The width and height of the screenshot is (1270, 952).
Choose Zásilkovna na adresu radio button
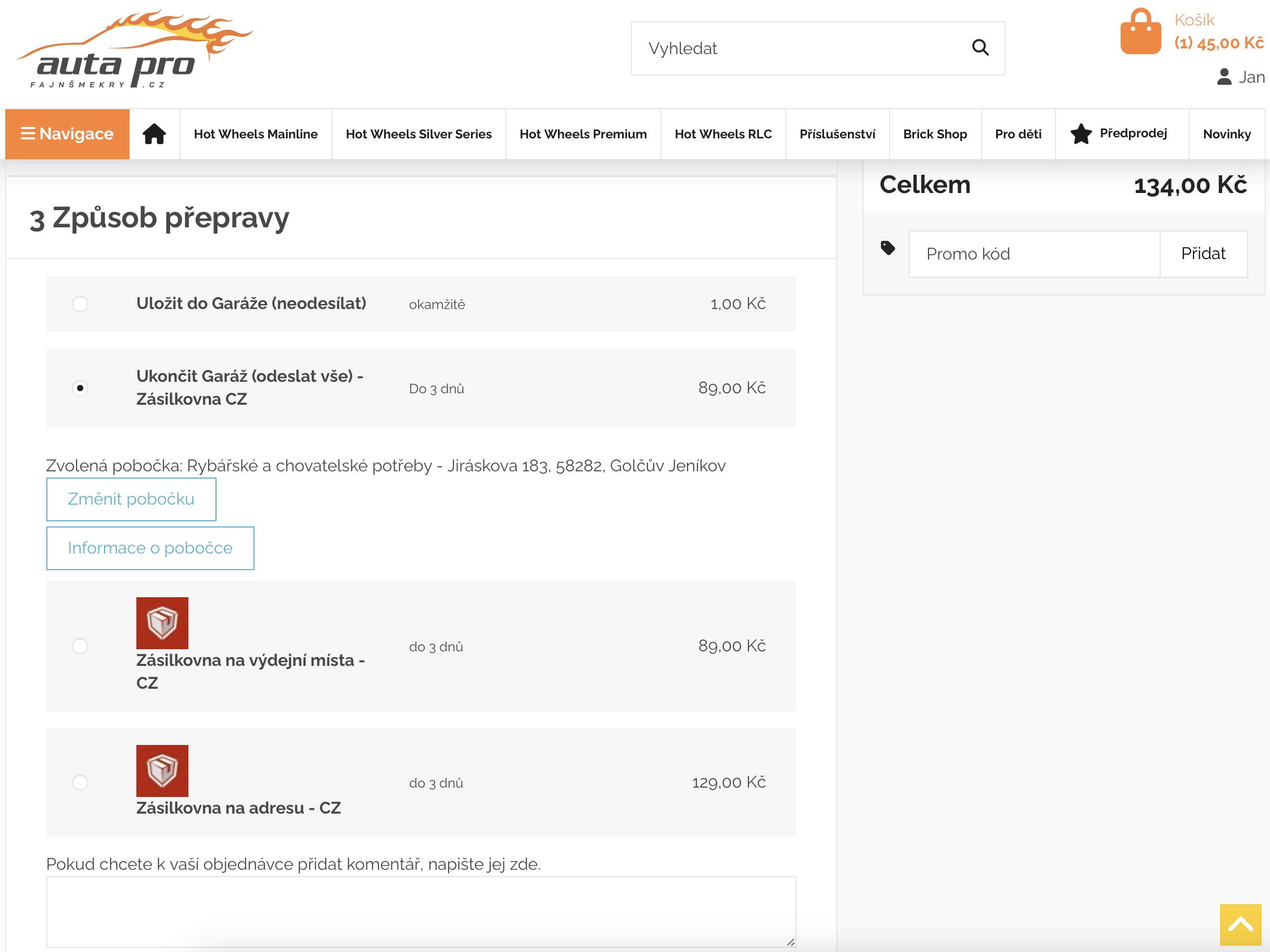(x=80, y=782)
